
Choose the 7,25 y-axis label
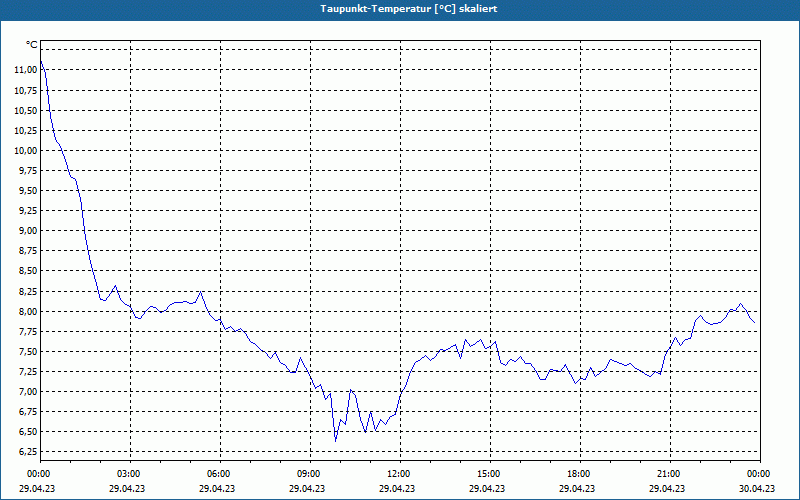click(28, 372)
